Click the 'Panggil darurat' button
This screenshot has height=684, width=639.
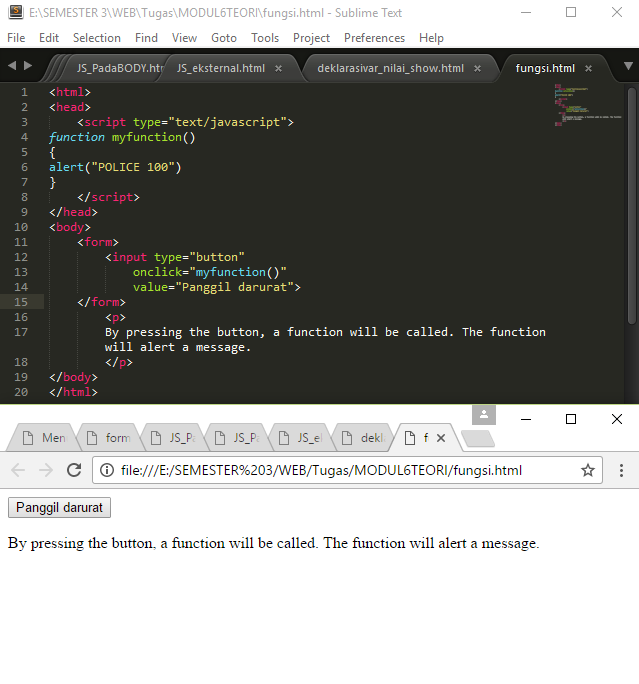point(59,508)
